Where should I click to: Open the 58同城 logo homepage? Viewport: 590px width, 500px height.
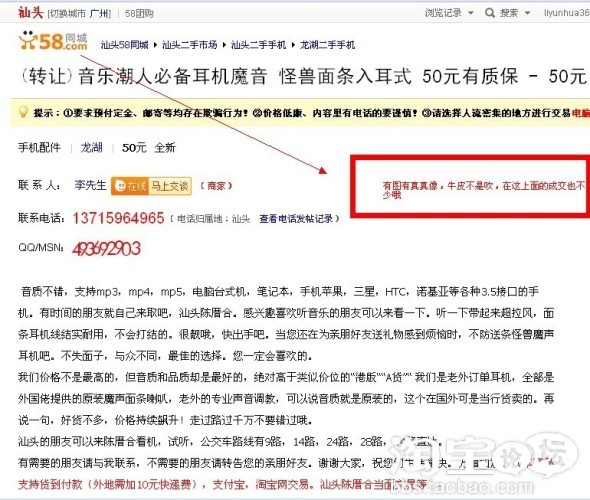pos(53,41)
